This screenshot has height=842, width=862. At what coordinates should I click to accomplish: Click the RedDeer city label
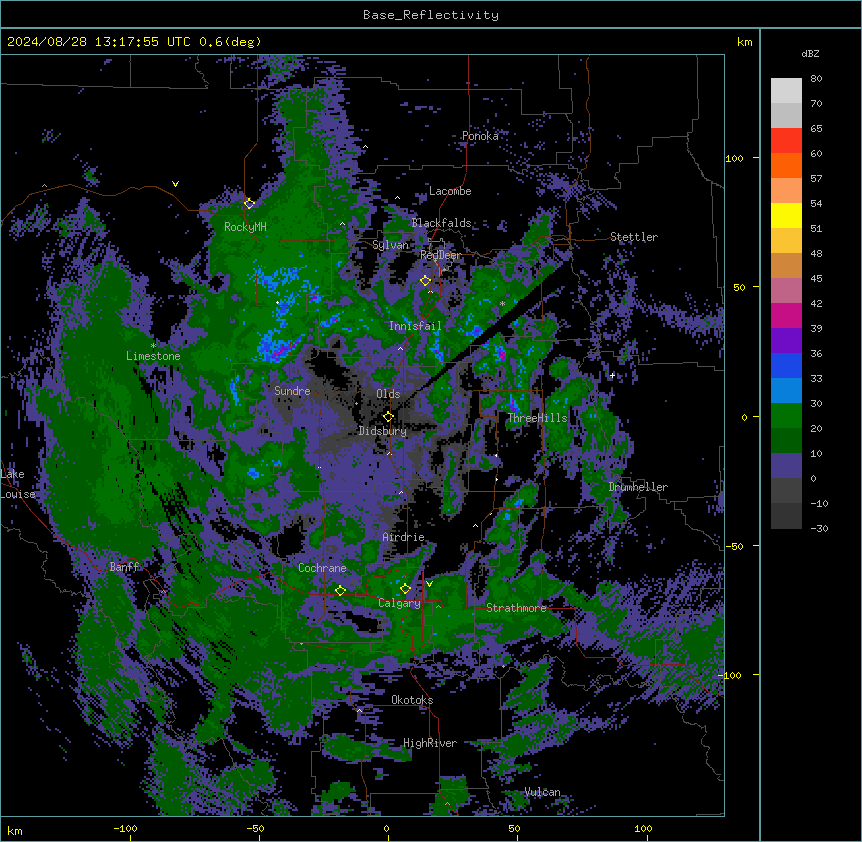coord(441,255)
